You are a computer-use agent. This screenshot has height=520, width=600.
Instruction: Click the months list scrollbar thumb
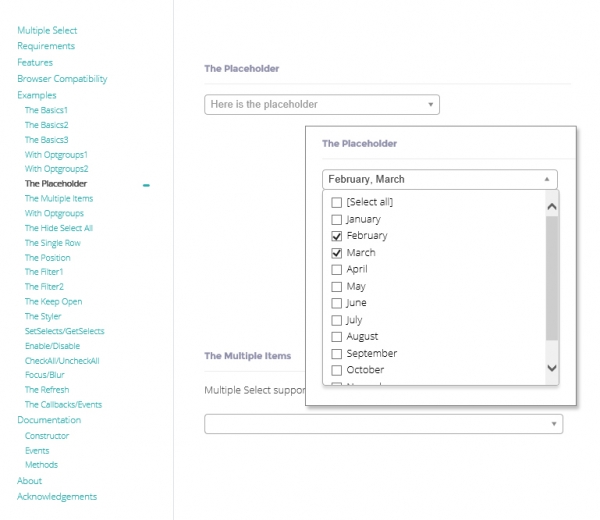click(552, 278)
